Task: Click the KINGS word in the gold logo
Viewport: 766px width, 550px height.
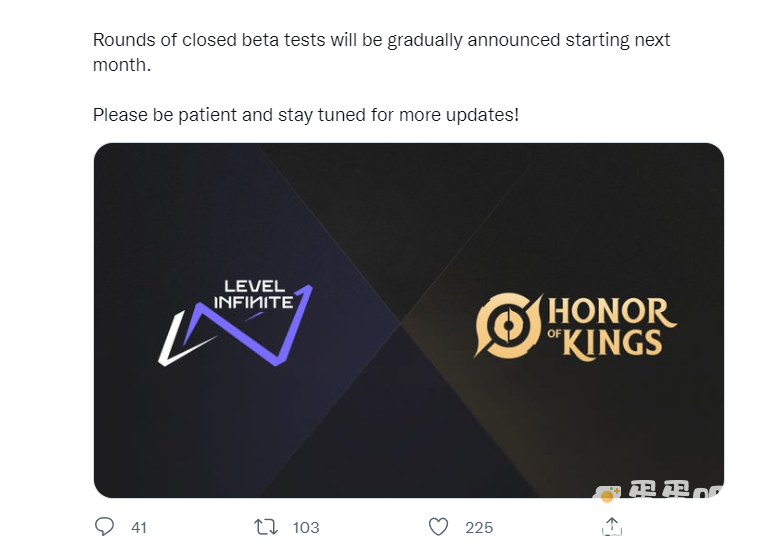Action: coord(613,343)
